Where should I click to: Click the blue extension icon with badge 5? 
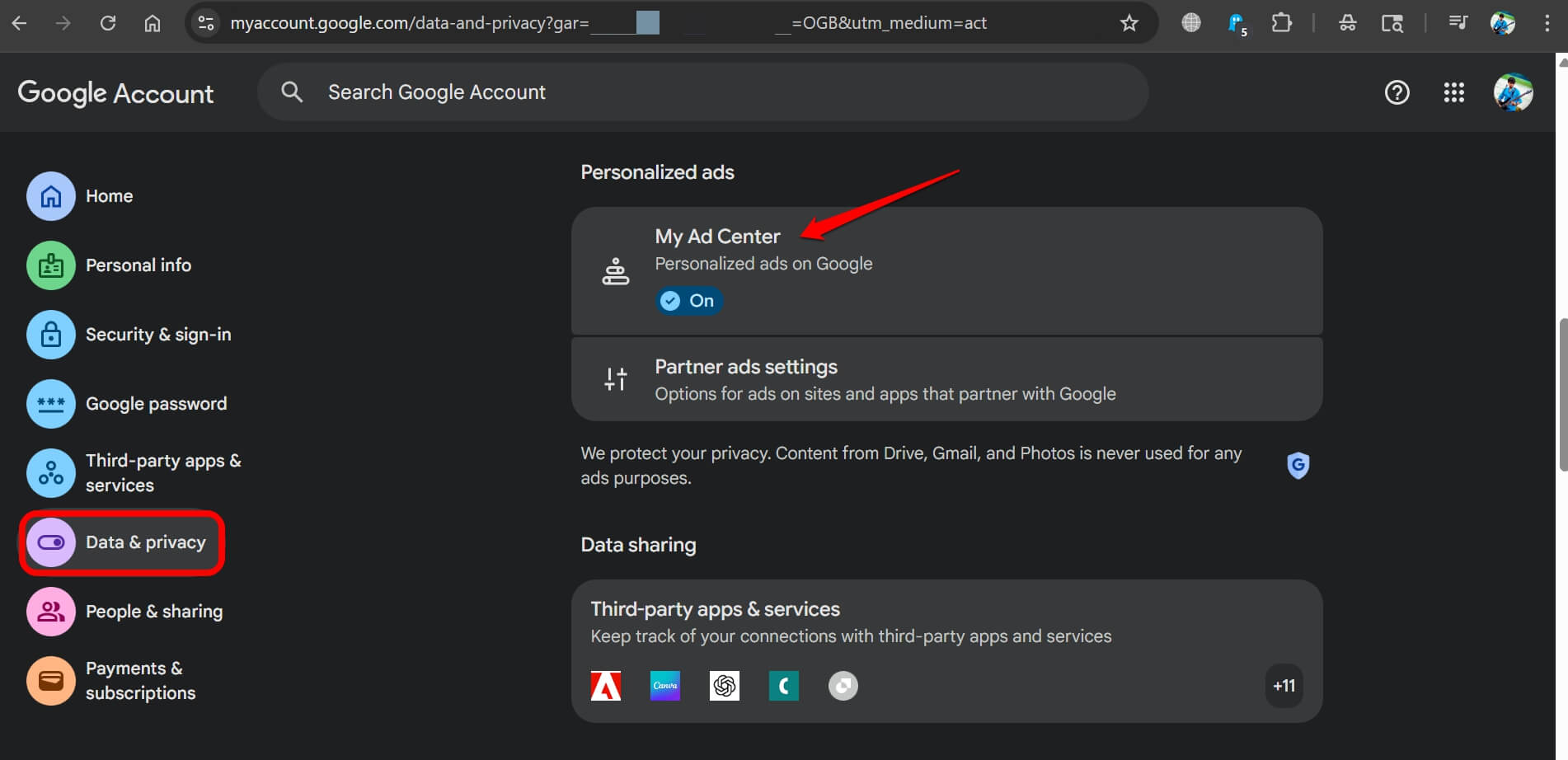[x=1237, y=24]
